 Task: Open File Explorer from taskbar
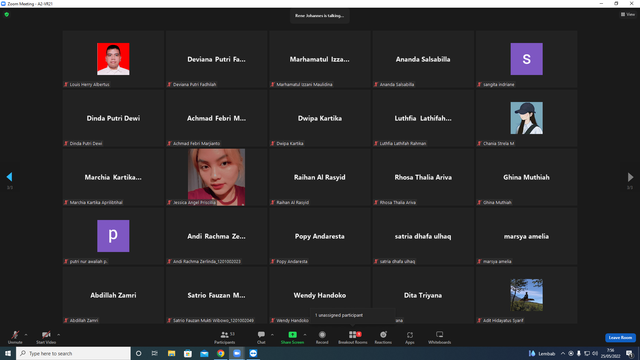click(x=171, y=353)
